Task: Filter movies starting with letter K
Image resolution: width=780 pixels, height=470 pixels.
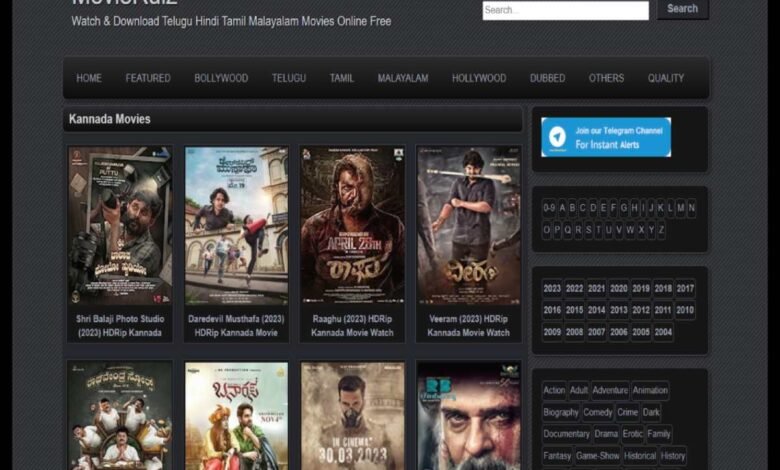Action: pos(660,208)
